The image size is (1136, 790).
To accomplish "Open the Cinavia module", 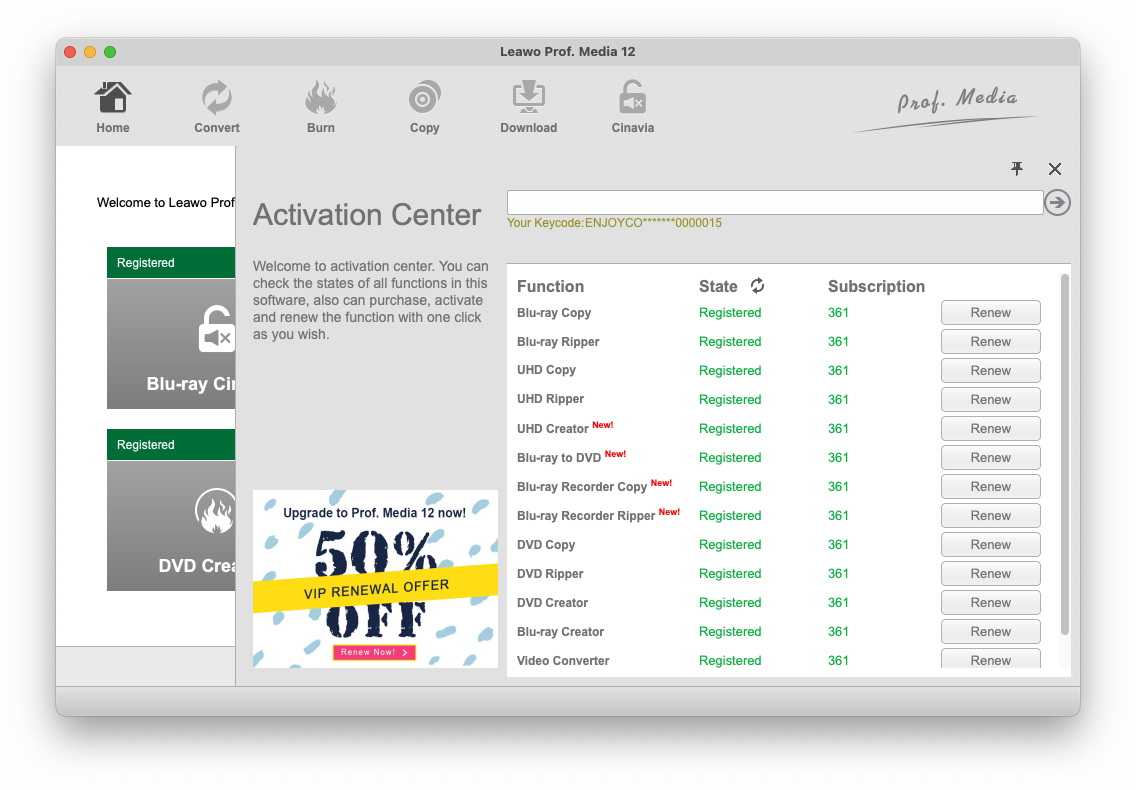I will click(x=632, y=107).
